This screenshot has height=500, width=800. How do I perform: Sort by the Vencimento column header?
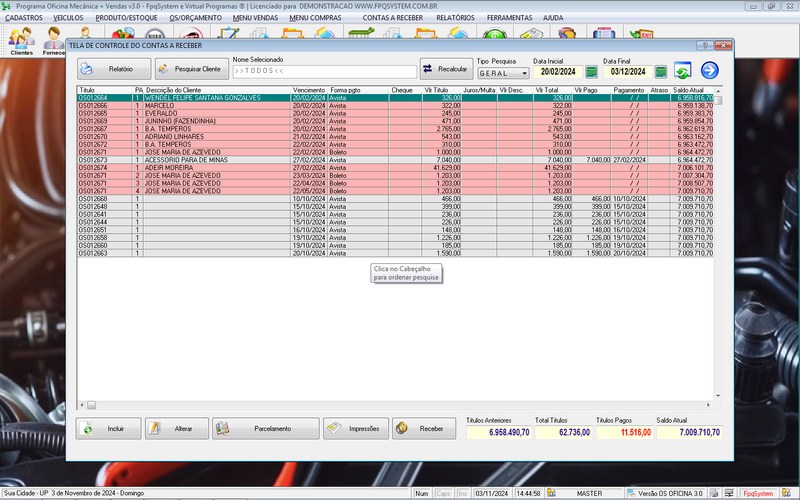click(309, 90)
